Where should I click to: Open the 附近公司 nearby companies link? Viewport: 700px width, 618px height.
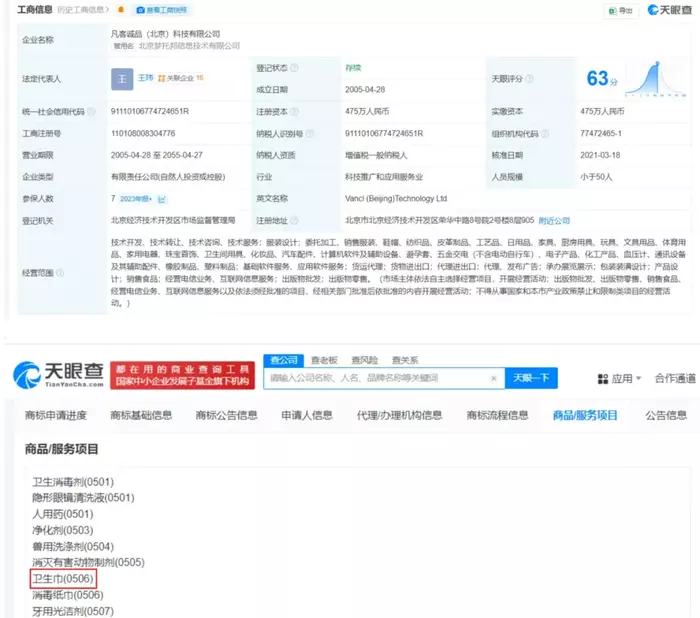click(554, 219)
